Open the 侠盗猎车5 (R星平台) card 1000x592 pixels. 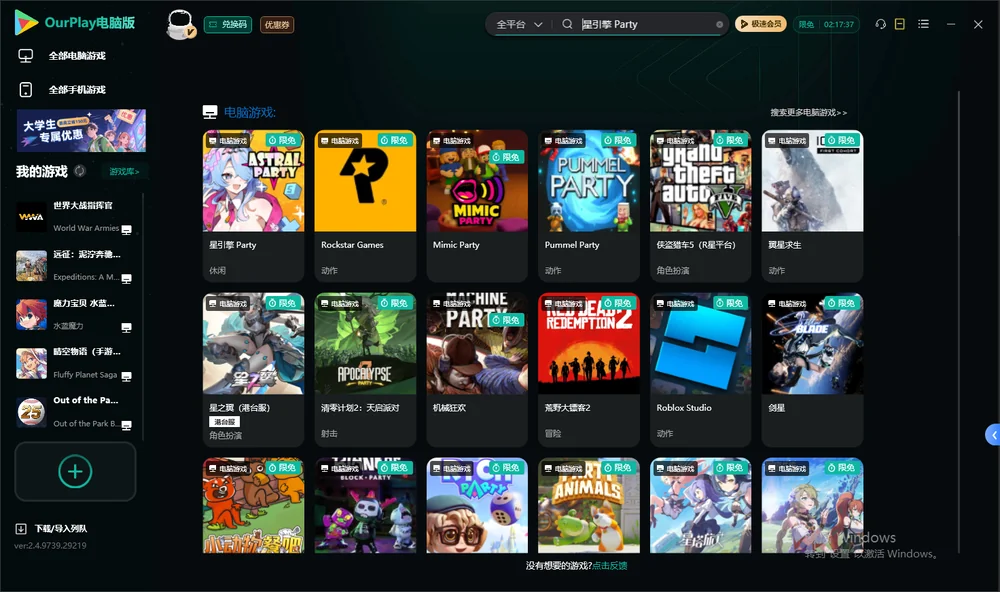tap(700, 206)
